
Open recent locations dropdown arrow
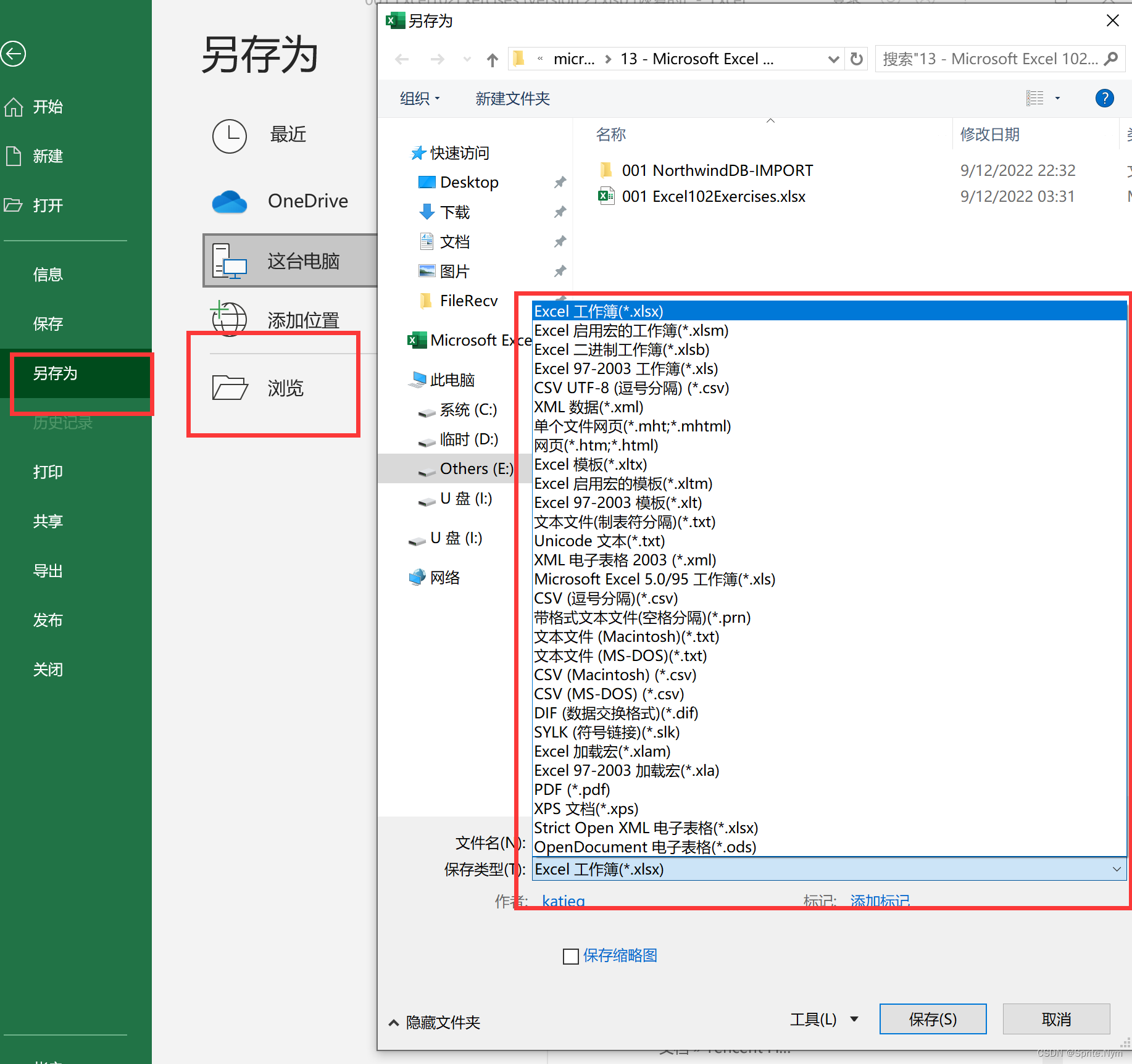[x=467, y=59]
